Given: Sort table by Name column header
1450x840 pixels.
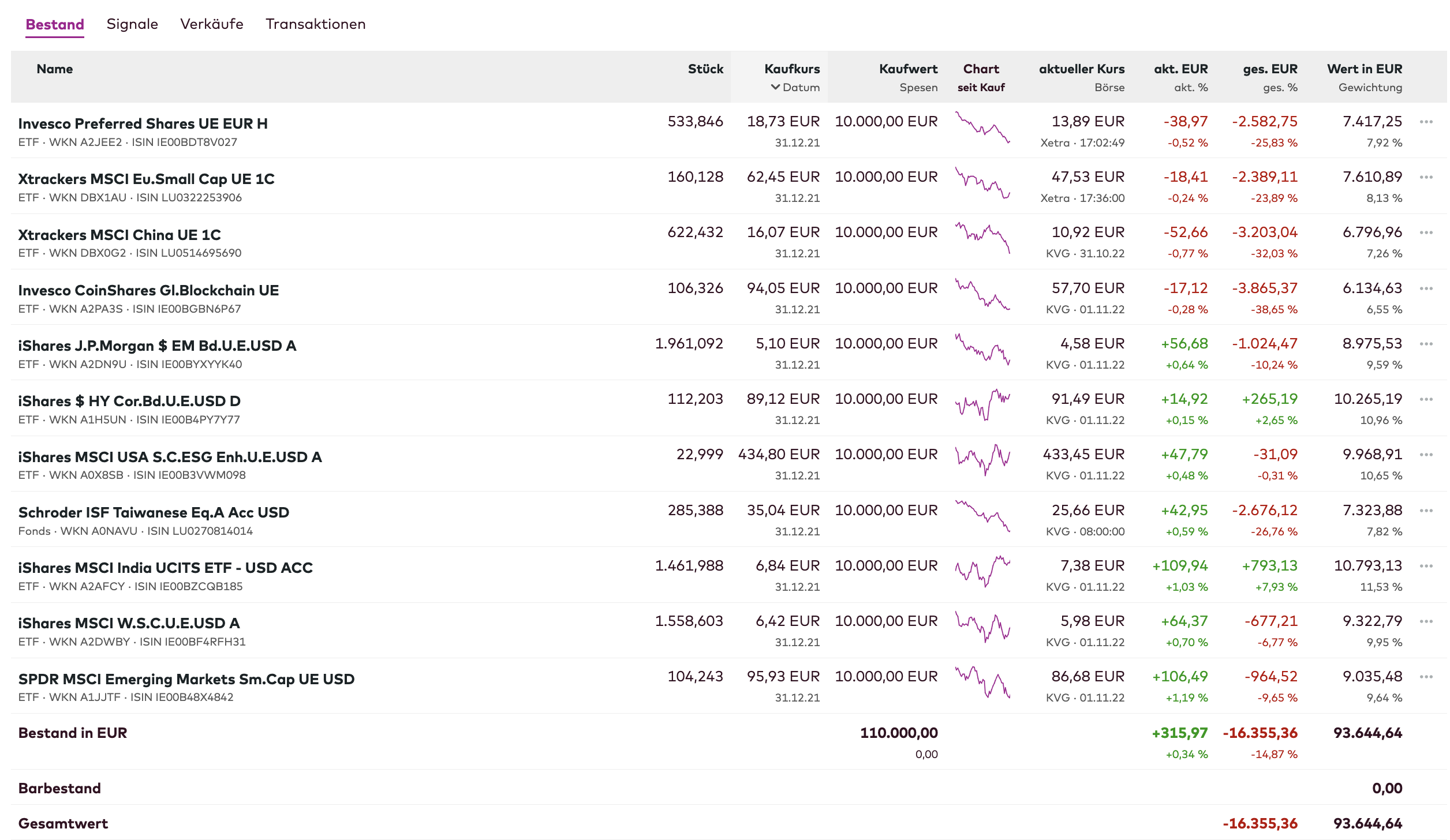Looking at the screenshot, I should point(55,69).
